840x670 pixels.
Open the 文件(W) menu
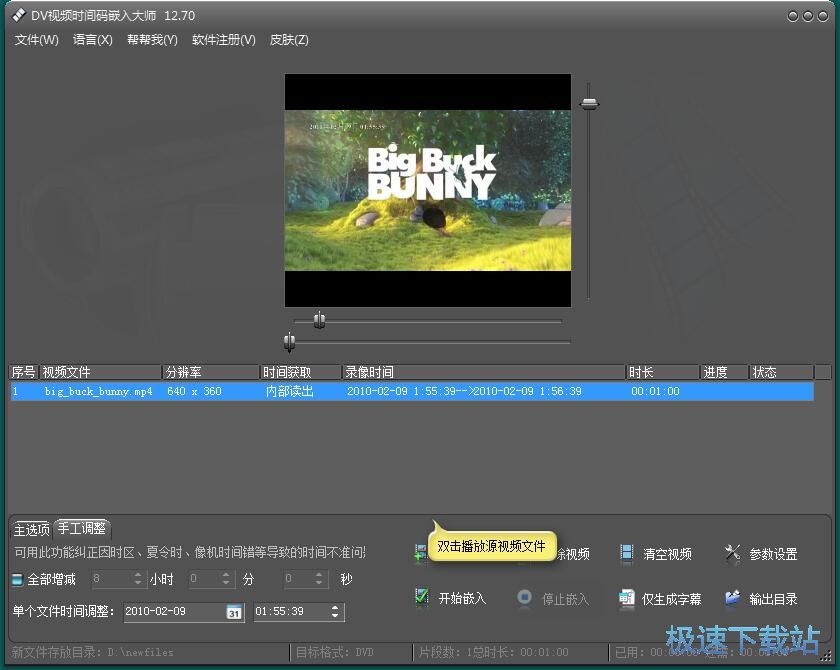(36, 40)
